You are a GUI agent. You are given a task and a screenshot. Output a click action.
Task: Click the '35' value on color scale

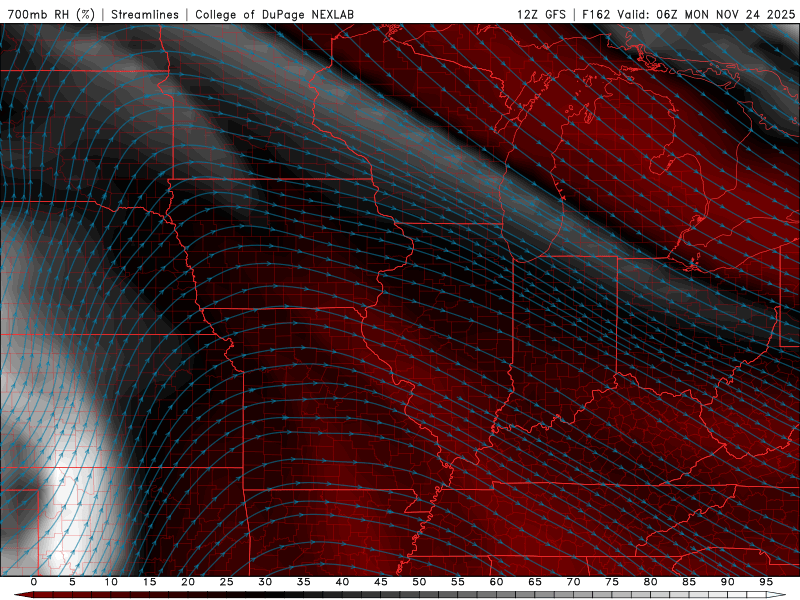pyautogui.click(x=303, y=582)
